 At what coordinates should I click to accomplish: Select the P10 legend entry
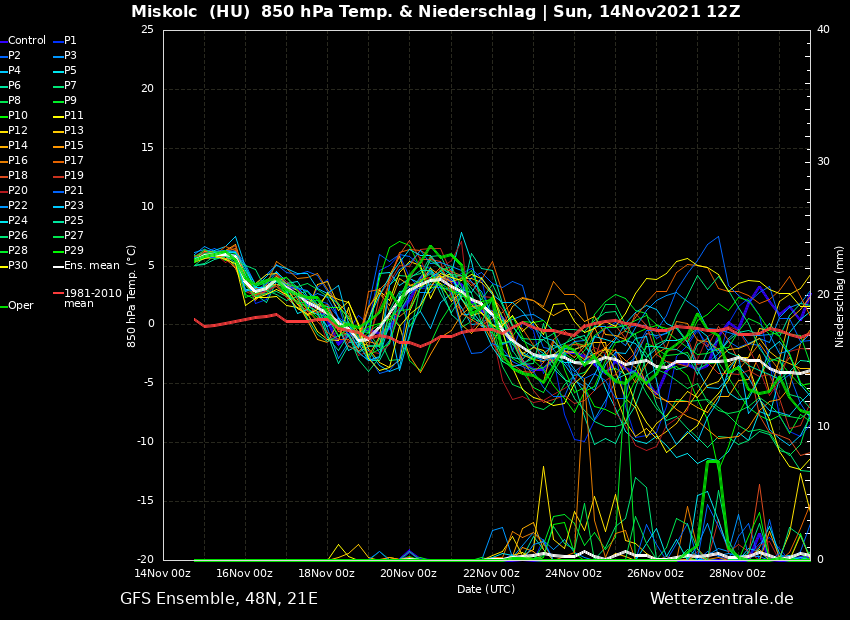tap(18, 116)
